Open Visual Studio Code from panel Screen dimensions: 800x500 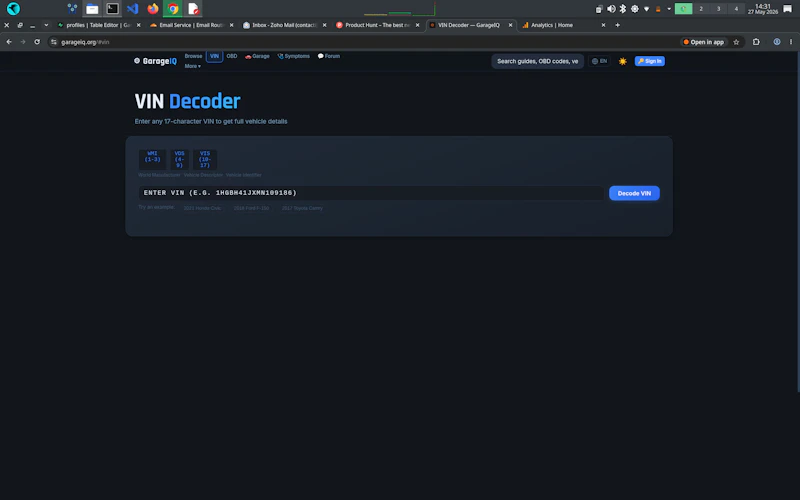tap(133, 9)
